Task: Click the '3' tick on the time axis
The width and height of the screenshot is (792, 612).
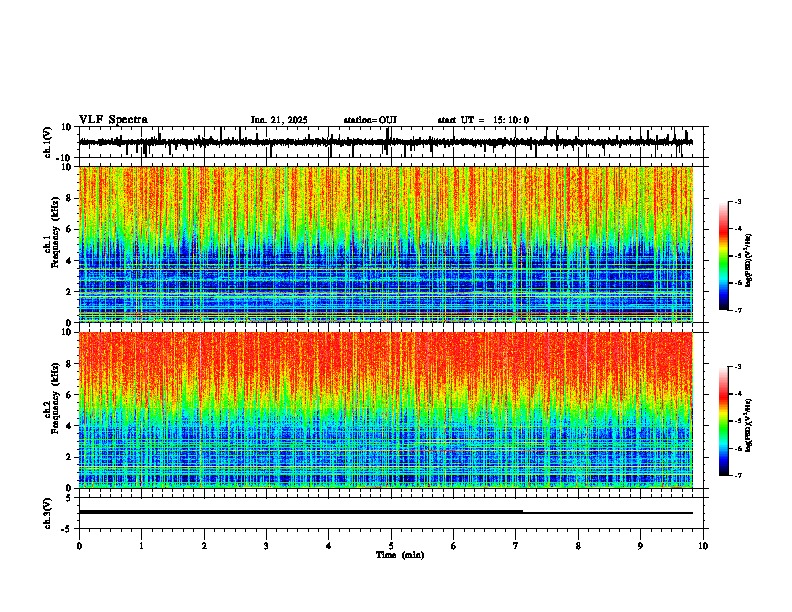Action: (266, 546)
